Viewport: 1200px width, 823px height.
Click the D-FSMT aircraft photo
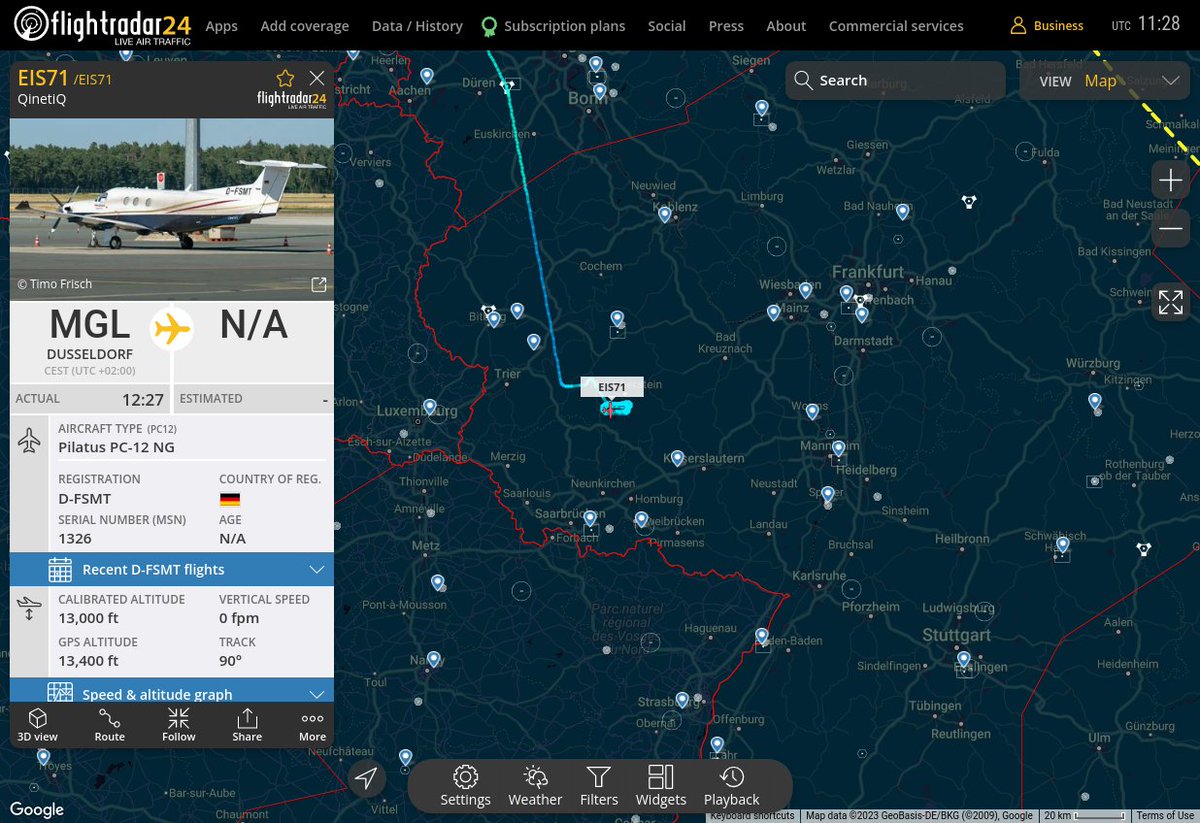point(172,210)
